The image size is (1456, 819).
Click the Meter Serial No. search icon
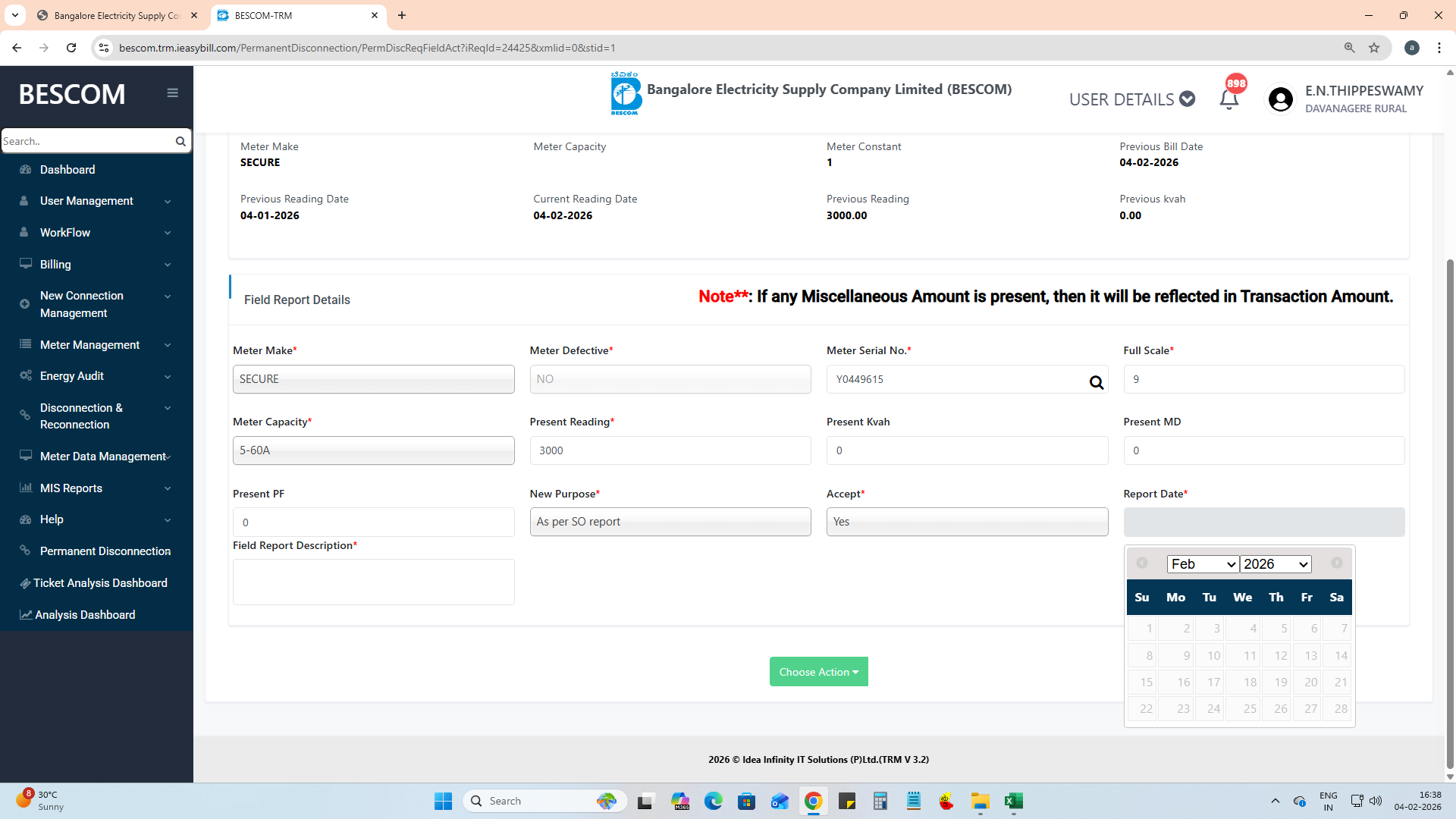1096,382
